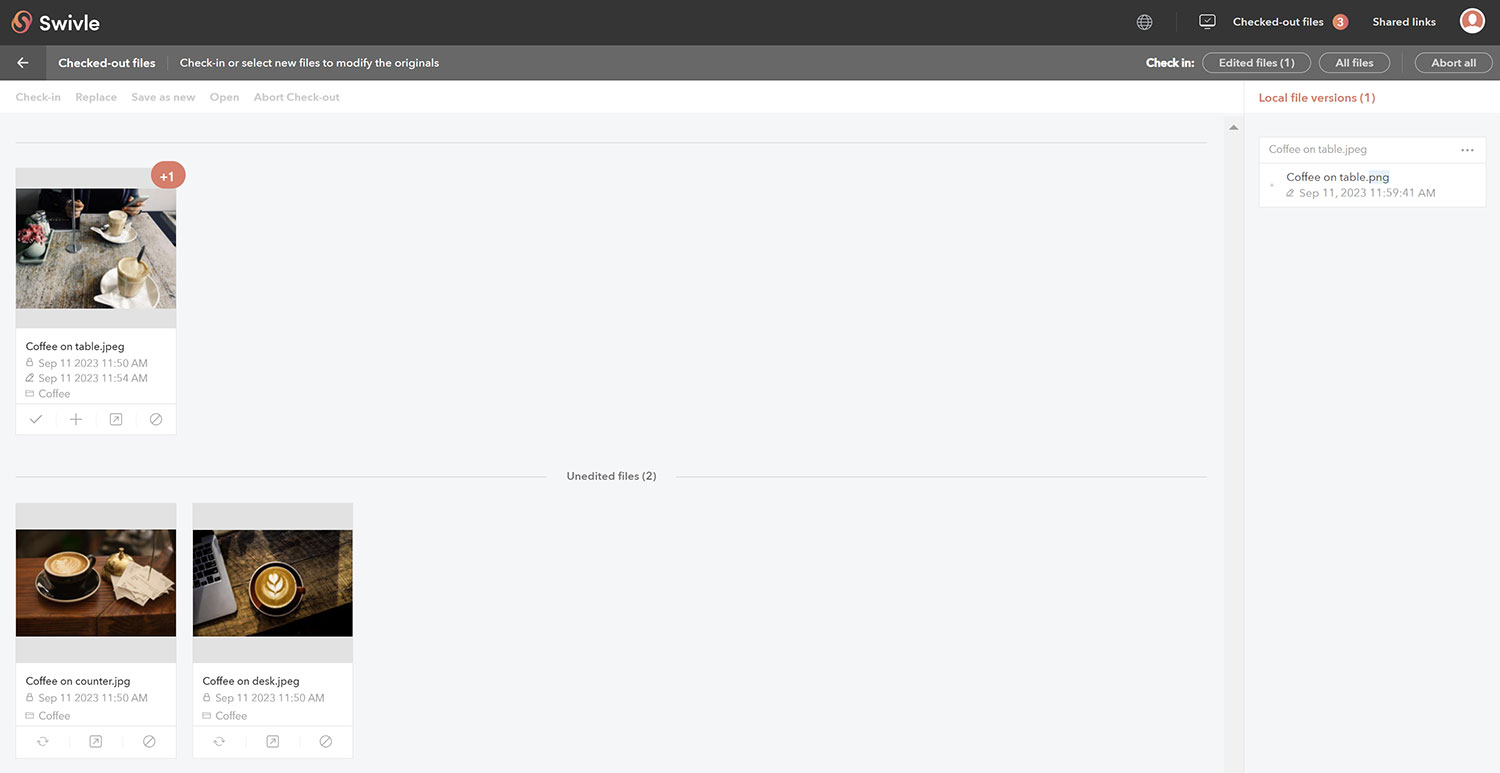Check in Edited files (1)
Viewport: 1500px width, 773px height.
coord(1256,62)
